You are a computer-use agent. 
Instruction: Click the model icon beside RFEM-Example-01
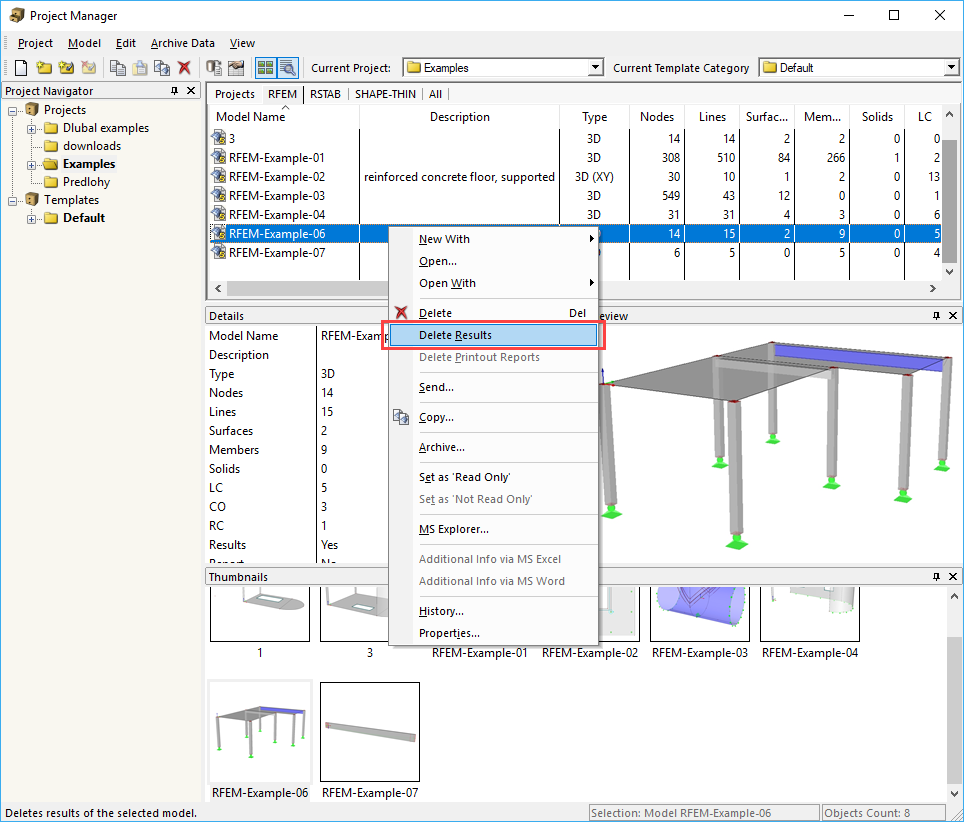219,157
